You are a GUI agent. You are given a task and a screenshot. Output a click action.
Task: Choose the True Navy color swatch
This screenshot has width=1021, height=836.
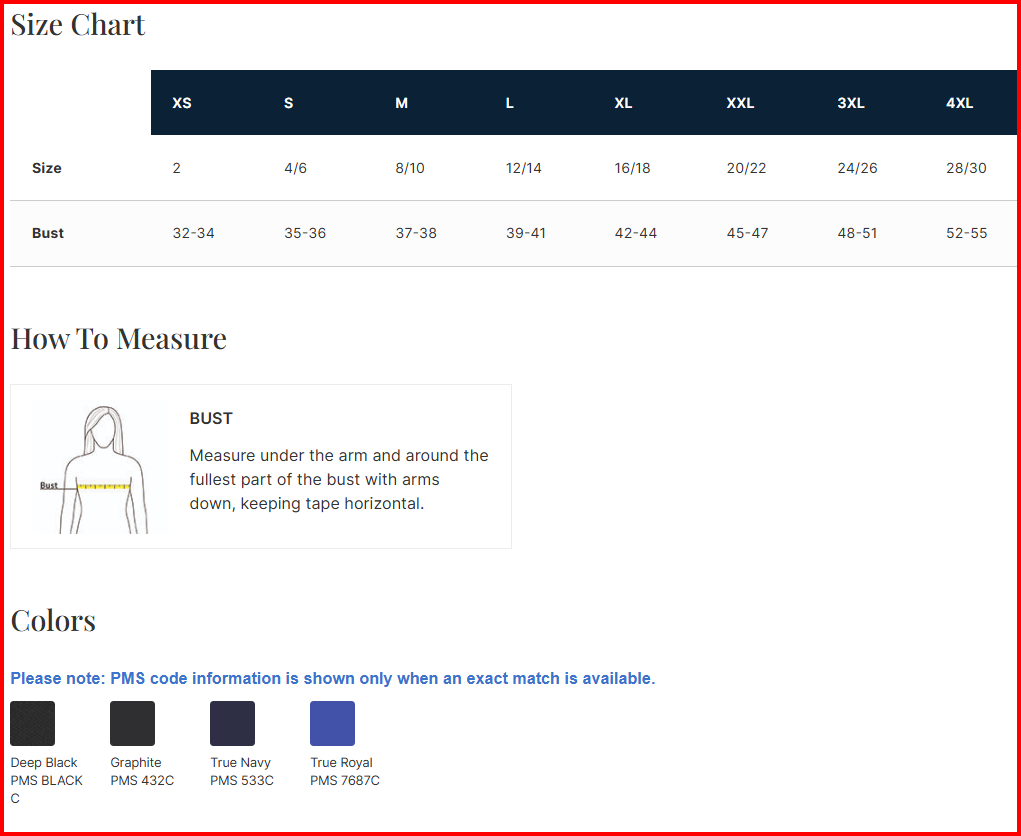point(232,723)
